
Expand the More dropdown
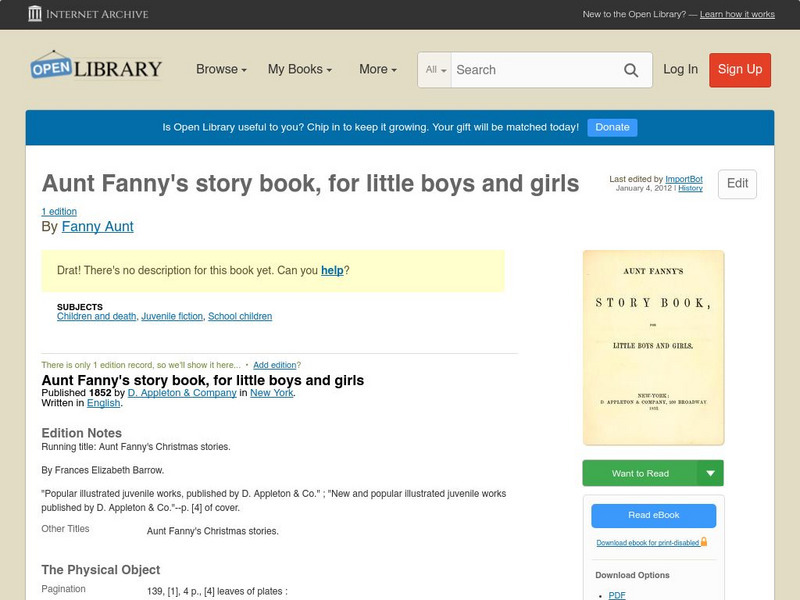(x=376, y=70)
